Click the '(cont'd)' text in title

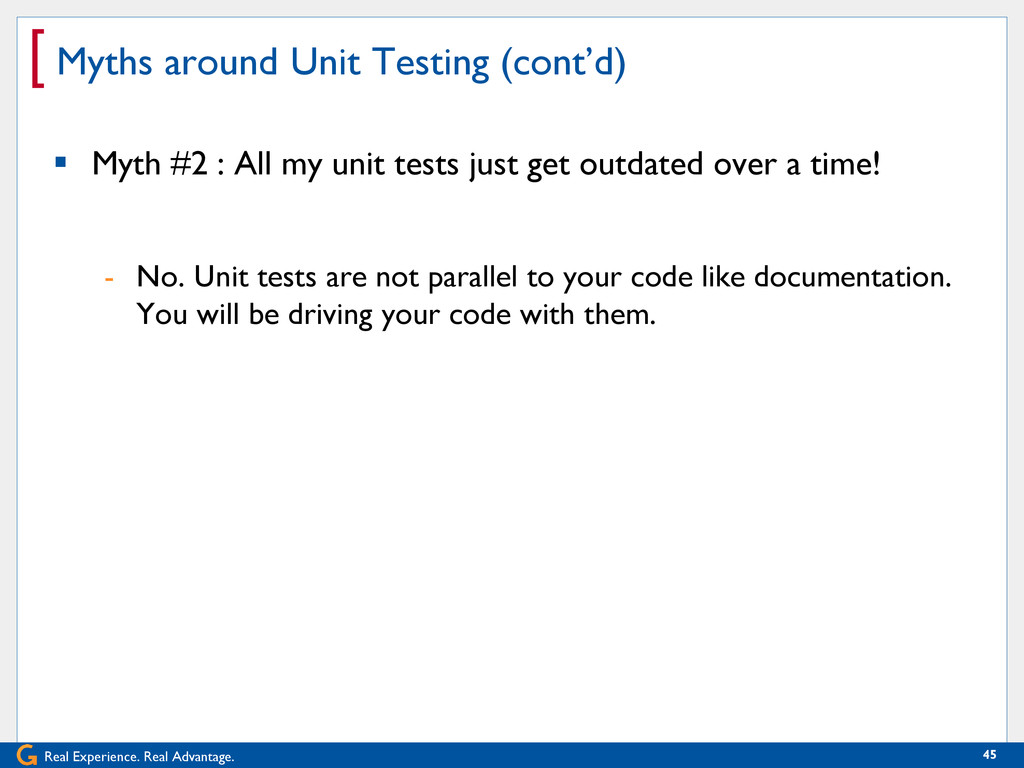pos(564,63)
